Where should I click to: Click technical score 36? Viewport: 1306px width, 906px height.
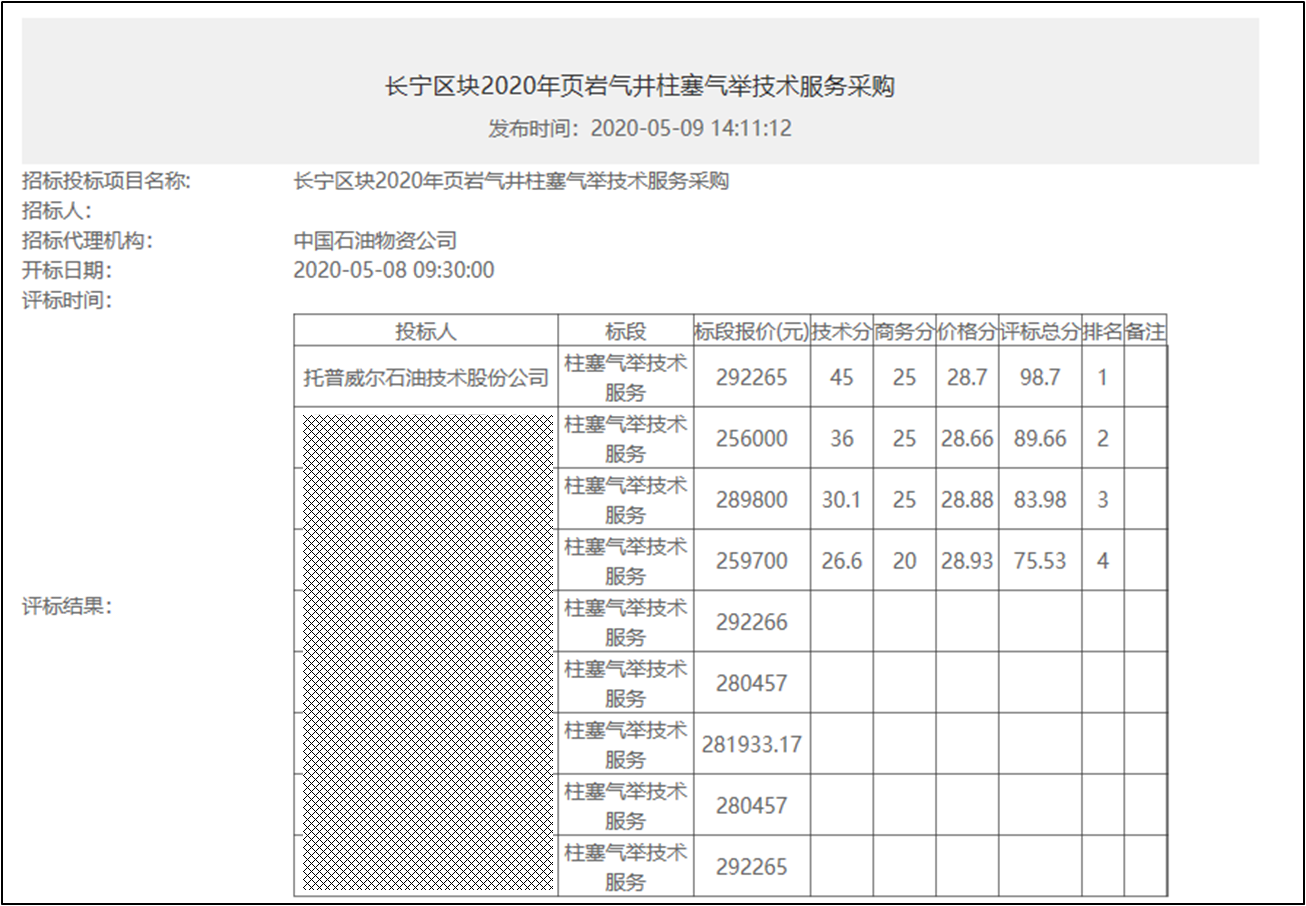842,438
